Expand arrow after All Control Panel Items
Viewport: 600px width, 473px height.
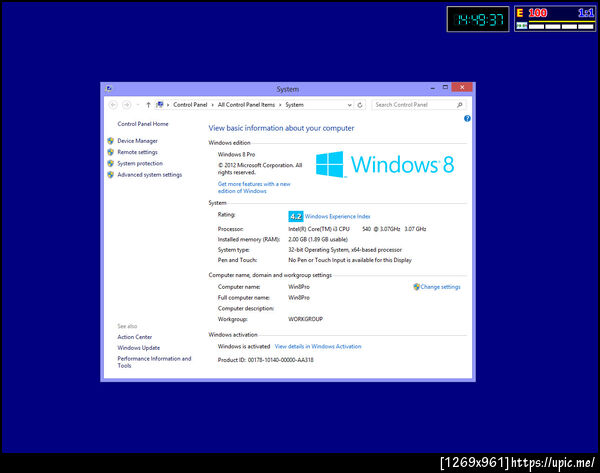(280, 104)
